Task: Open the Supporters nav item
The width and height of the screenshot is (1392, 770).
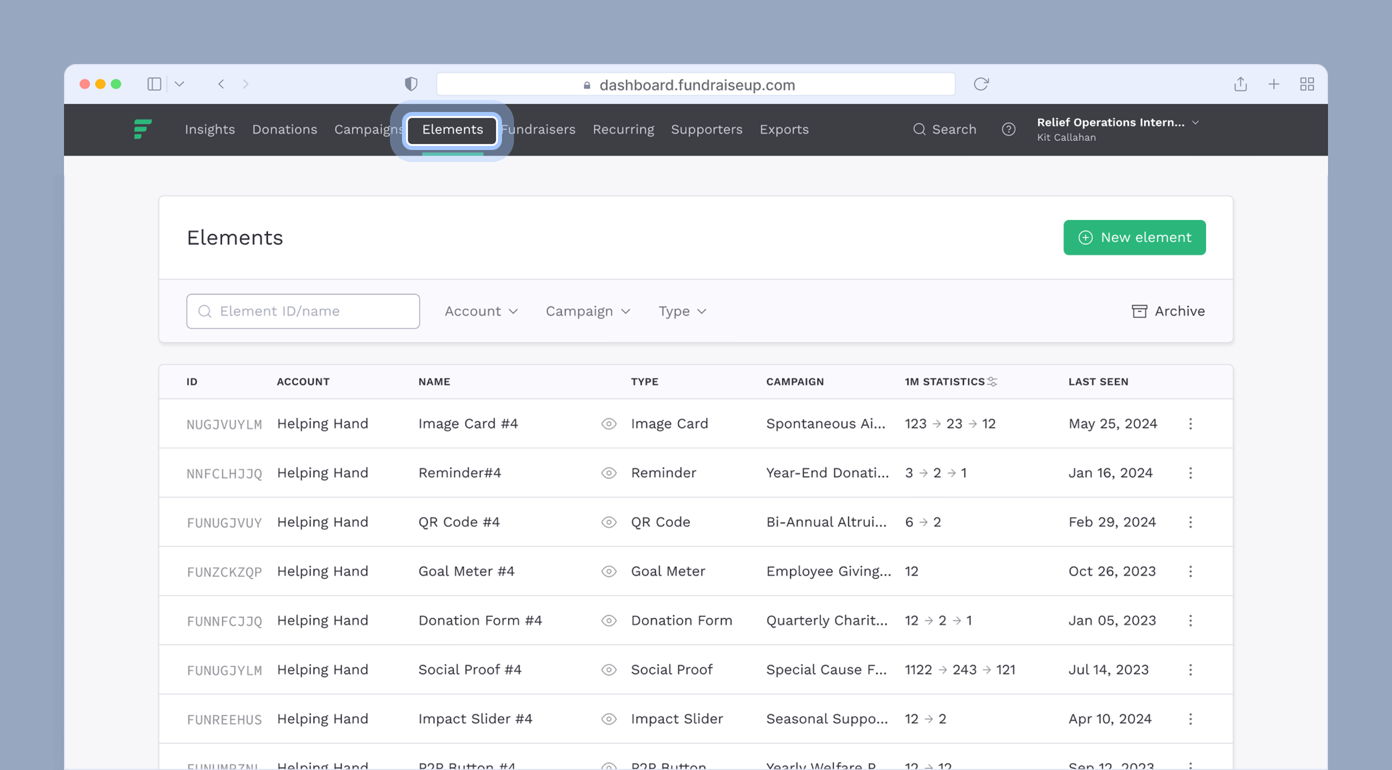Action: coord(707,129)
